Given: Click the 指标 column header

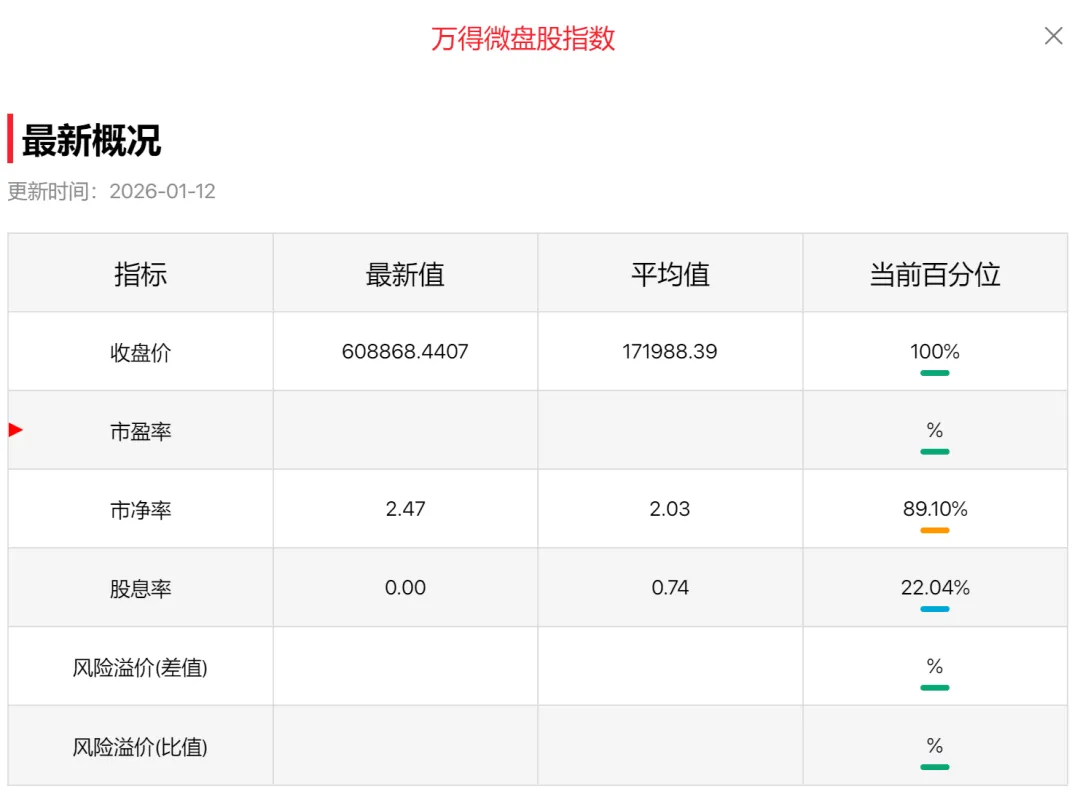Looking at the screenshot, I should [x=141, y=274].
